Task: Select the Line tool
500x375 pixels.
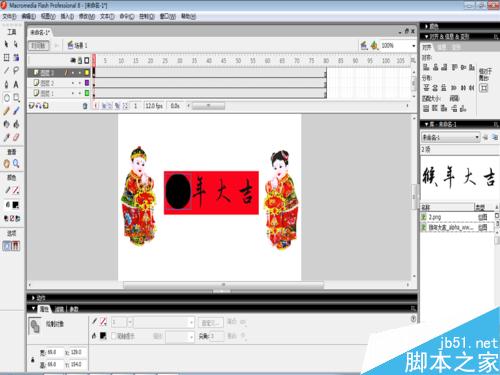Action: [6, 71]
